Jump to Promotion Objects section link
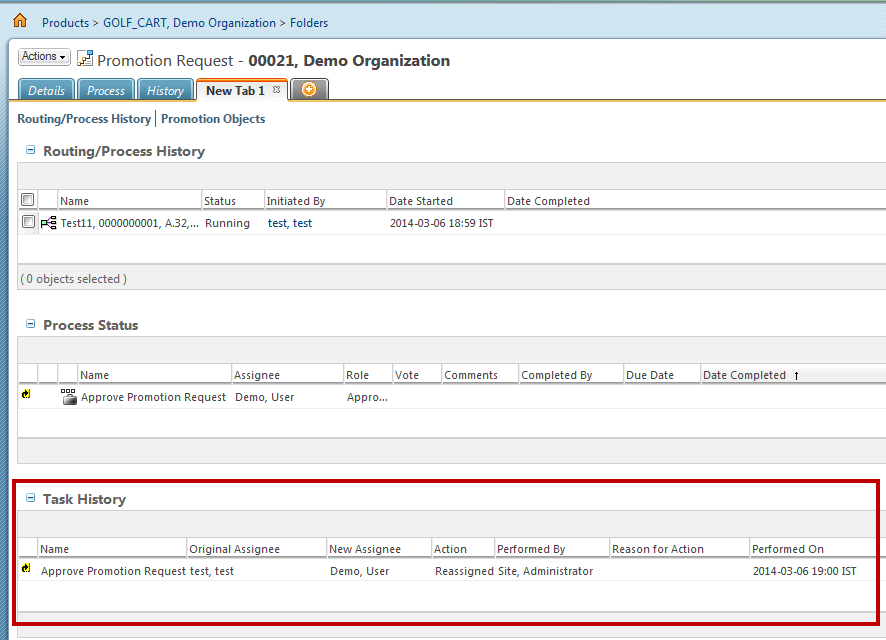The width and height of the screenshot is (886, 640). (x=213, y=119)
